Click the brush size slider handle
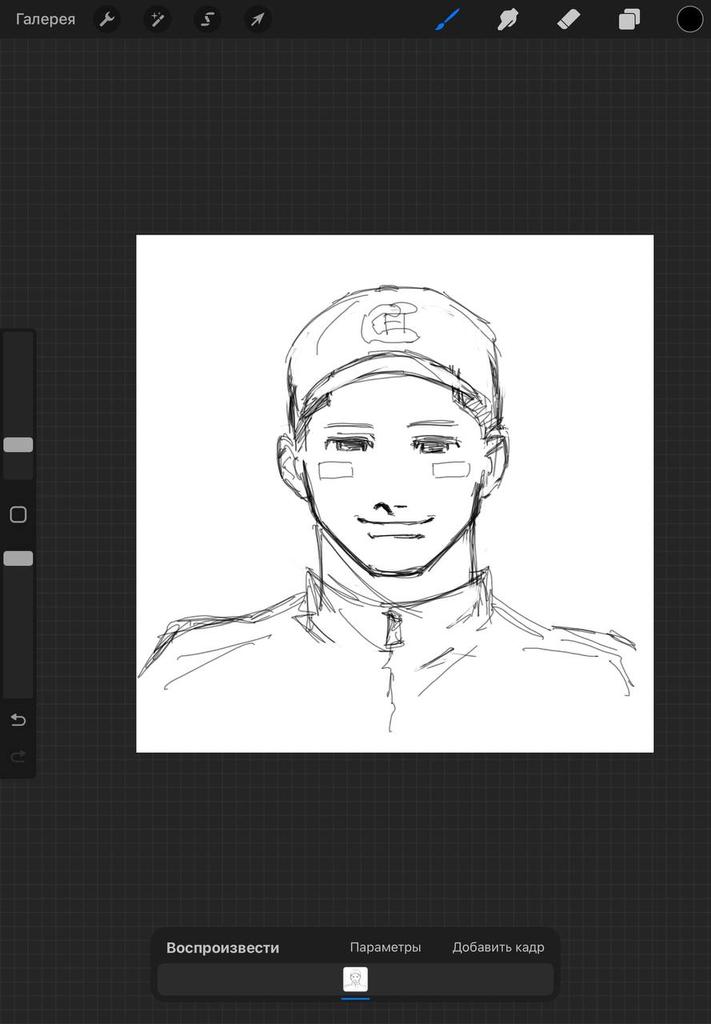 [18, 445]
